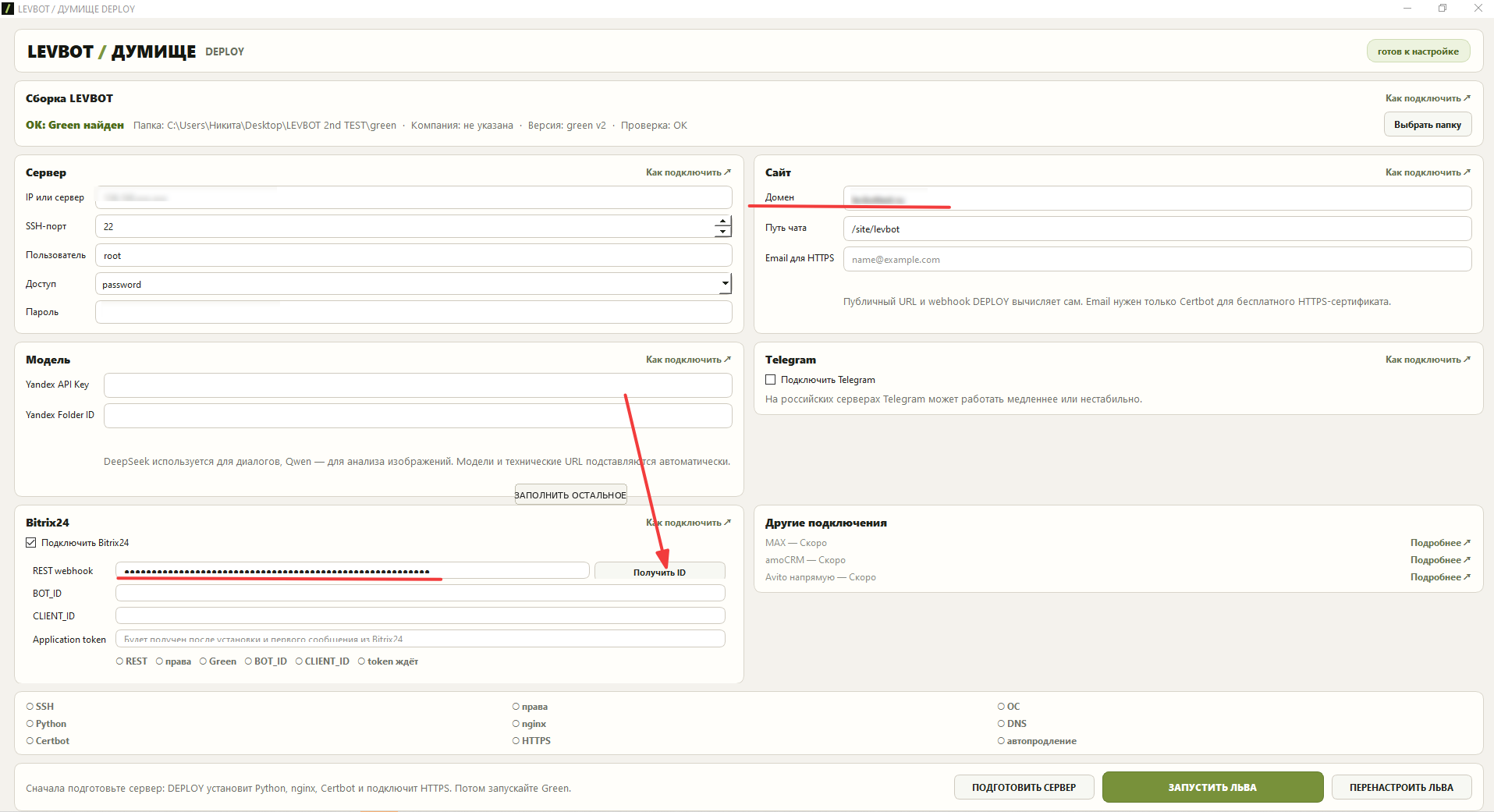Viewport: 1494px width, 812px height.
Task: Click the ПОДГОТОВИТЬ СЕРВЕР button
Action: [1024, 787]
